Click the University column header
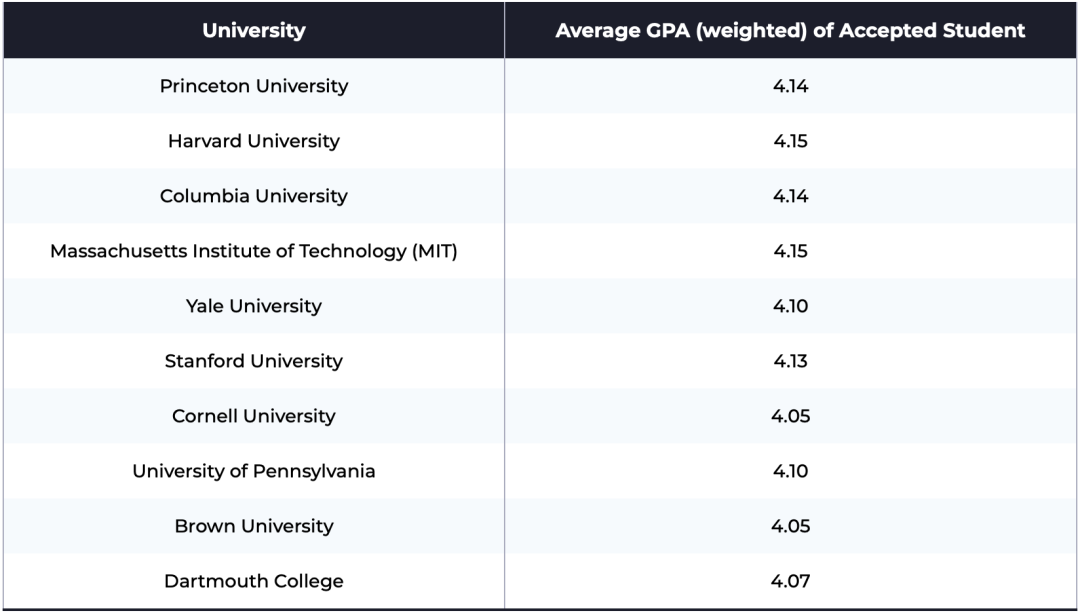Screen dimensions: 1080x613 coord(254,30)
